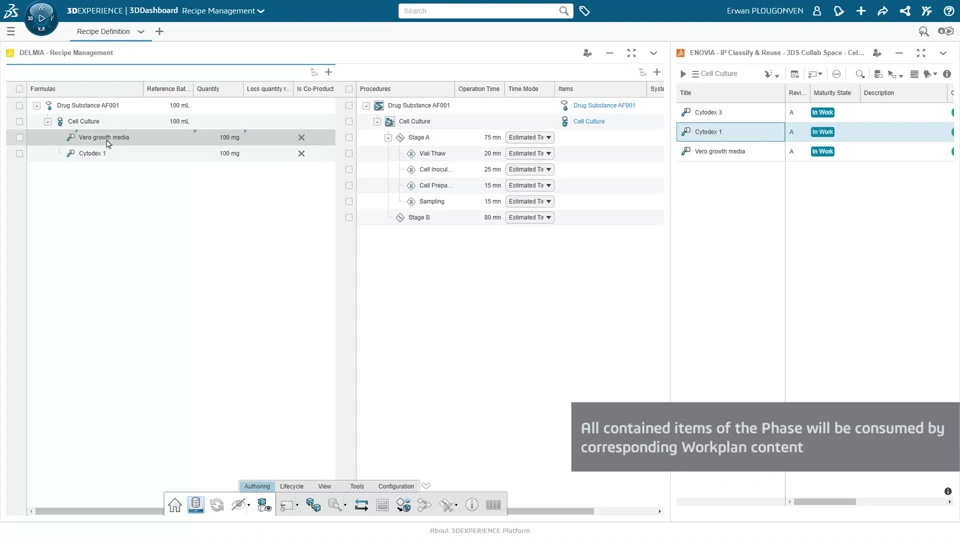
Task: Click the ENOVIA play arrow beside Cell Culture
Action: coord(683,74)
